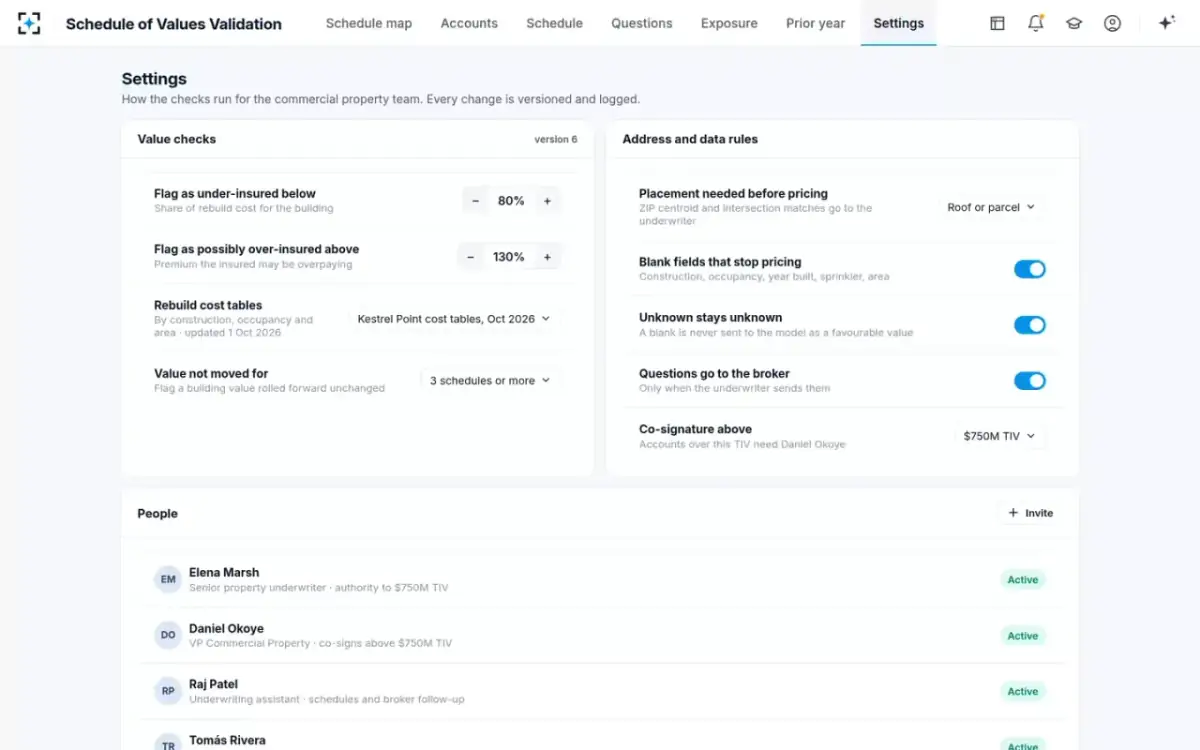The width and height of the screenshot is (1200, 750).
Task: Decrease under-insured threshold with minus
Action: click(x=475, y=201)
